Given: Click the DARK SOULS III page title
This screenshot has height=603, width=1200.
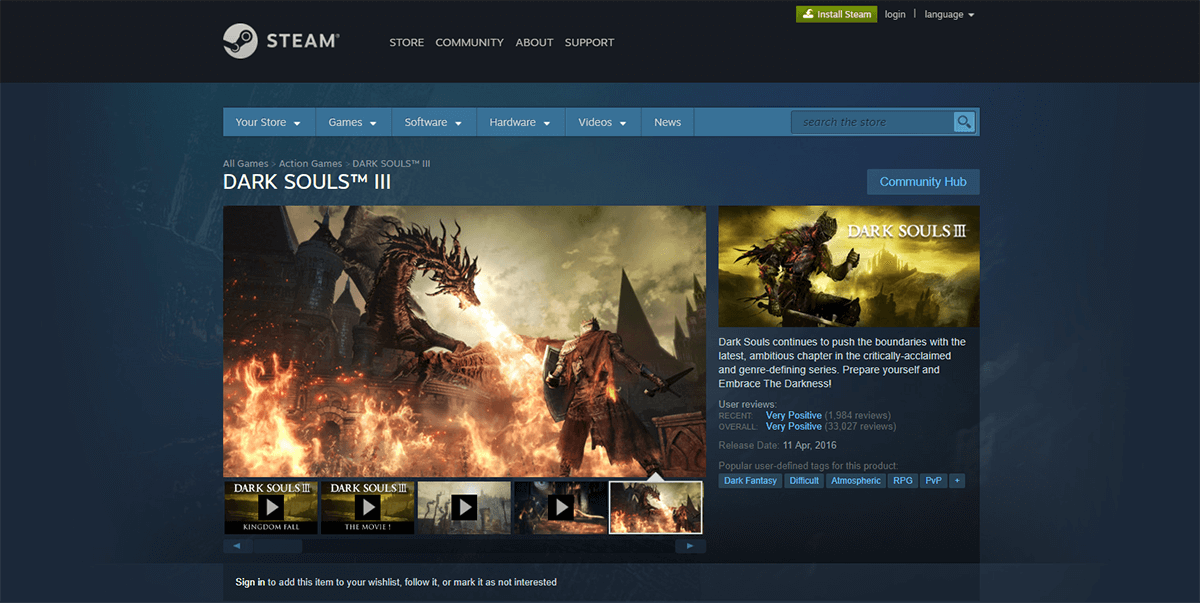Looking at the screenshot, I should tap(307, 182).
